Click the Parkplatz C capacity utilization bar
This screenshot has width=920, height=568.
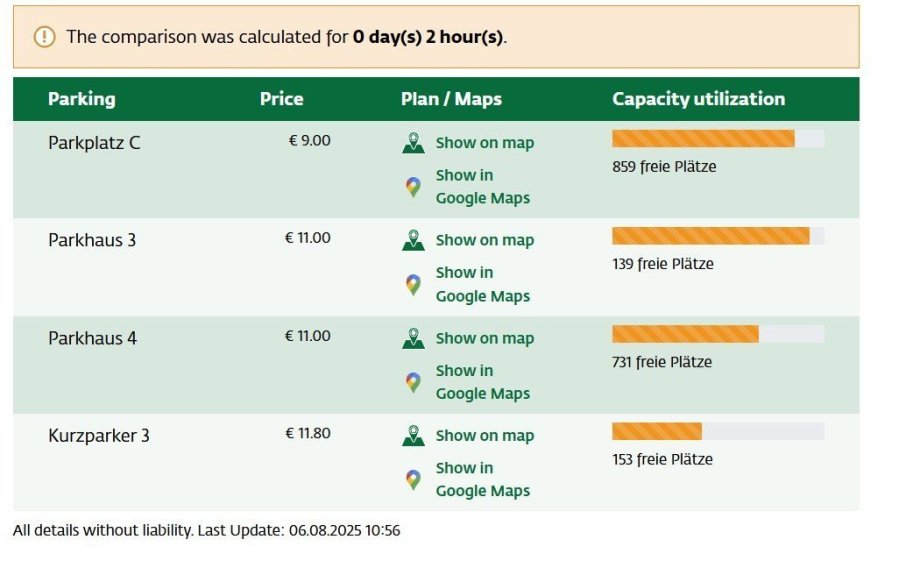717,138
